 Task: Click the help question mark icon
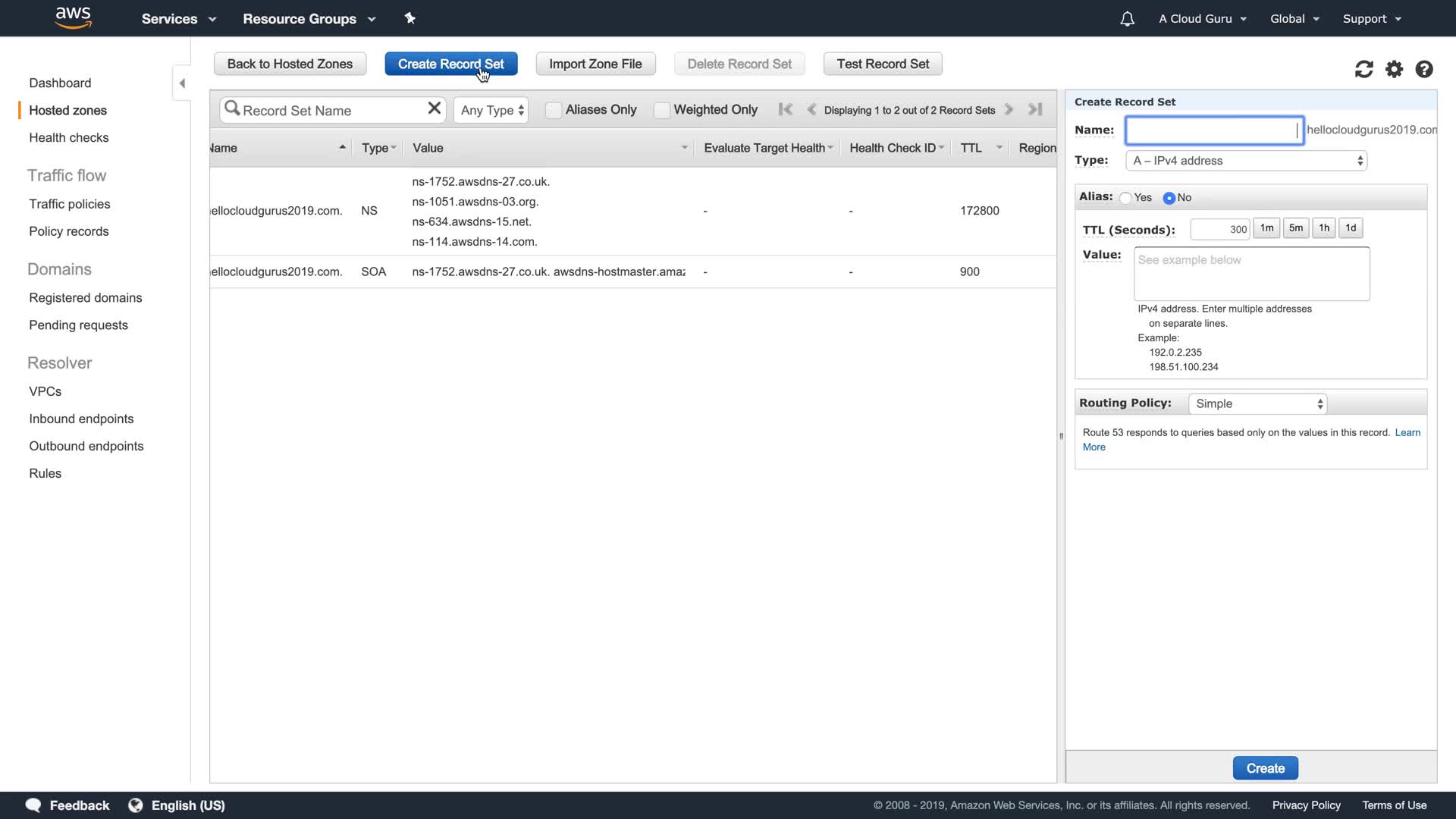(1424, 70)
